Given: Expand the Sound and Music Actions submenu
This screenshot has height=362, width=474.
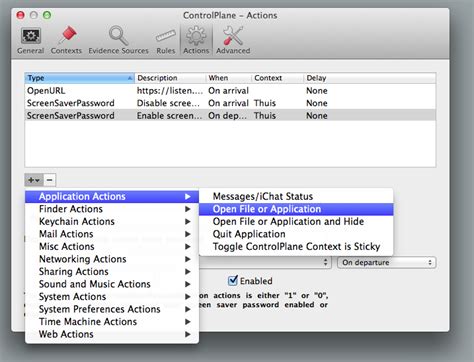Looking at the screenshot, I should point(112,284).
